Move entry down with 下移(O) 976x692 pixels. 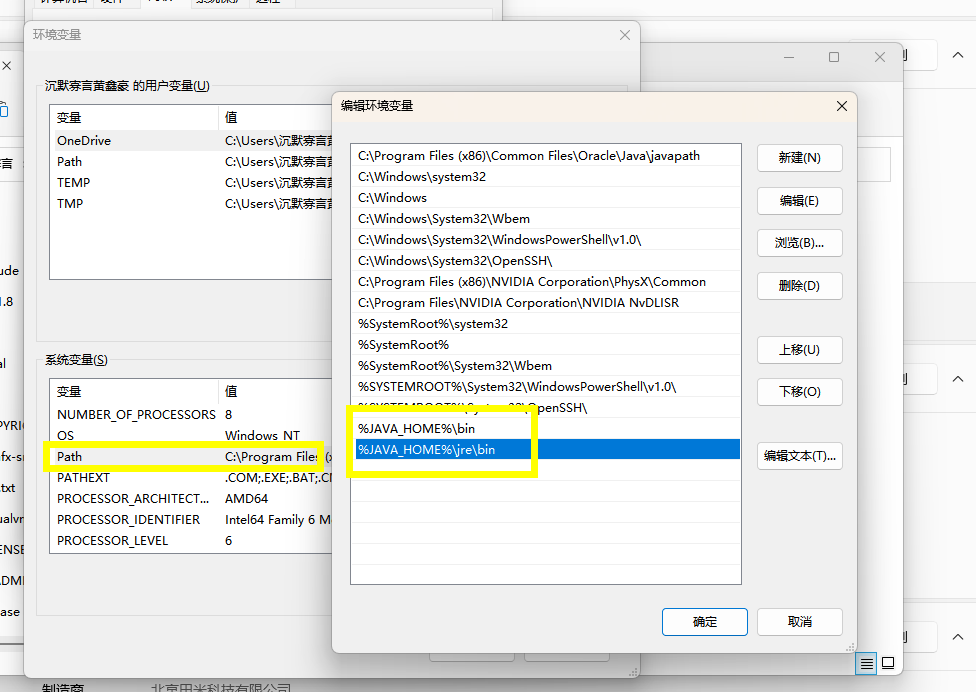[799, 392]
